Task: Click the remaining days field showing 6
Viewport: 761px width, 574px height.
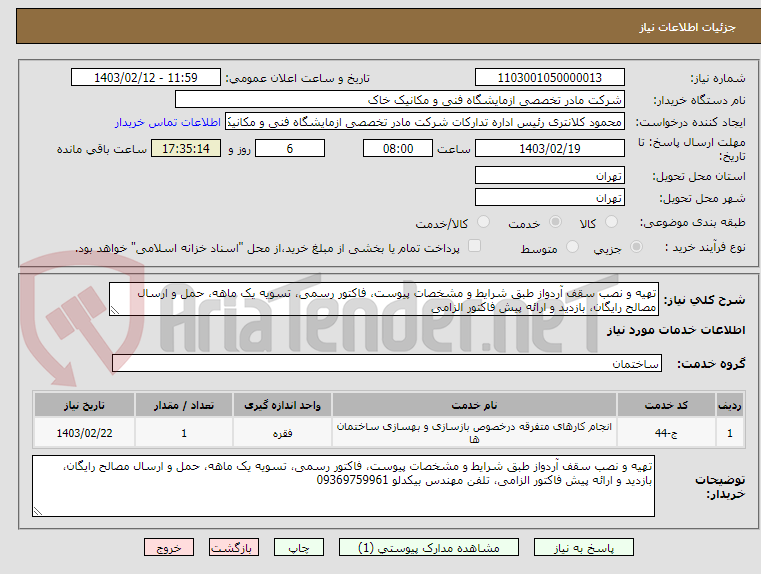Action: click(290, 148)
